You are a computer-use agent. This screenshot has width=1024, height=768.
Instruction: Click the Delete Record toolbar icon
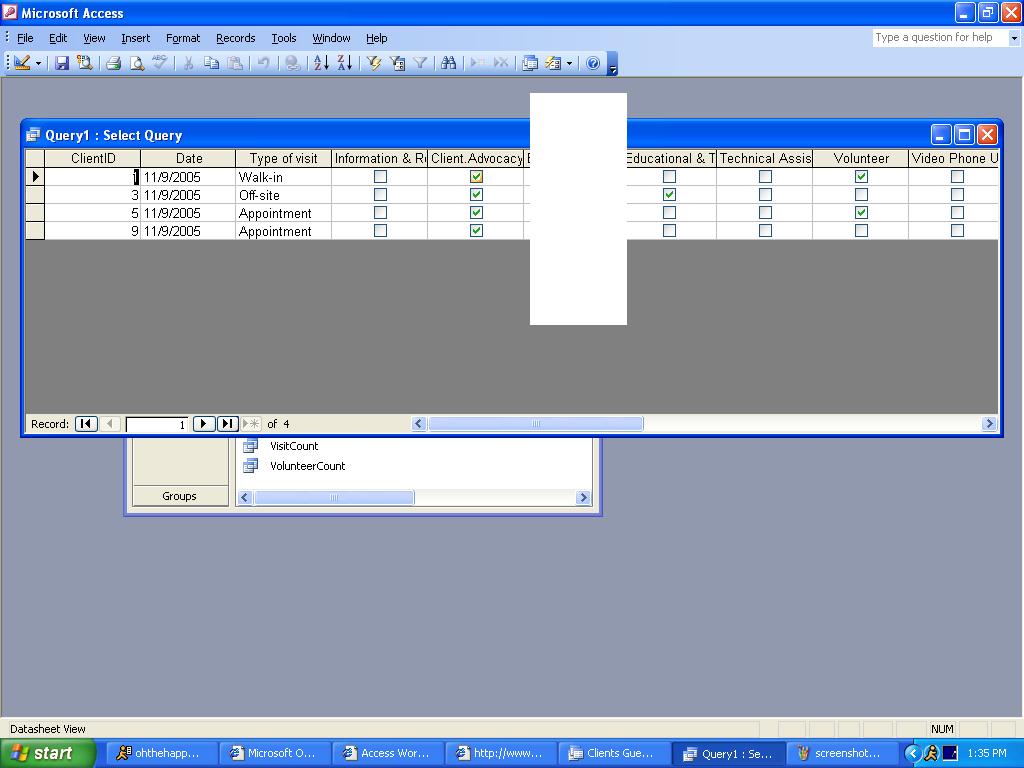pyautogui.click(x=501, y=63)
